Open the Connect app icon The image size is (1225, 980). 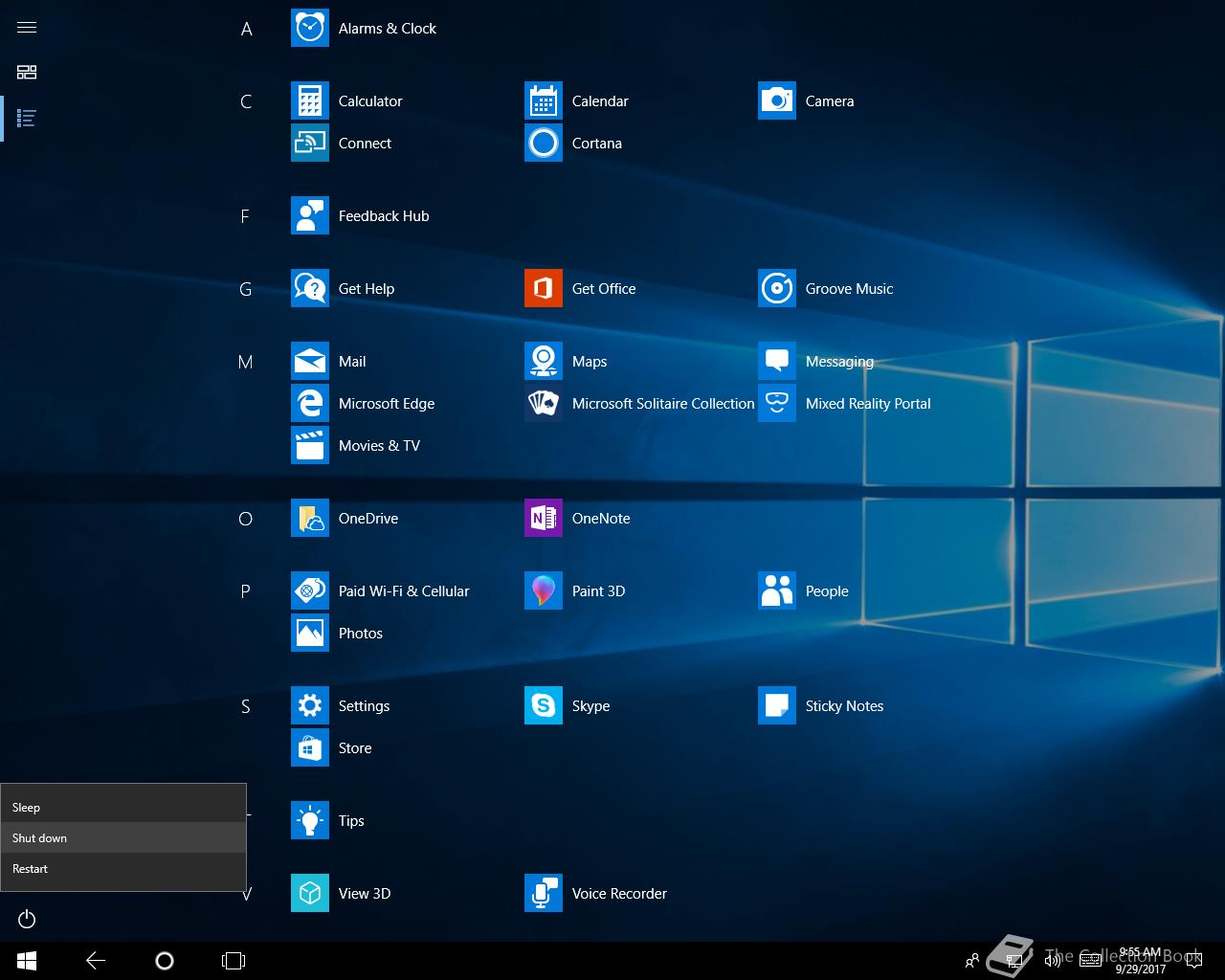(x=310, y=143)
